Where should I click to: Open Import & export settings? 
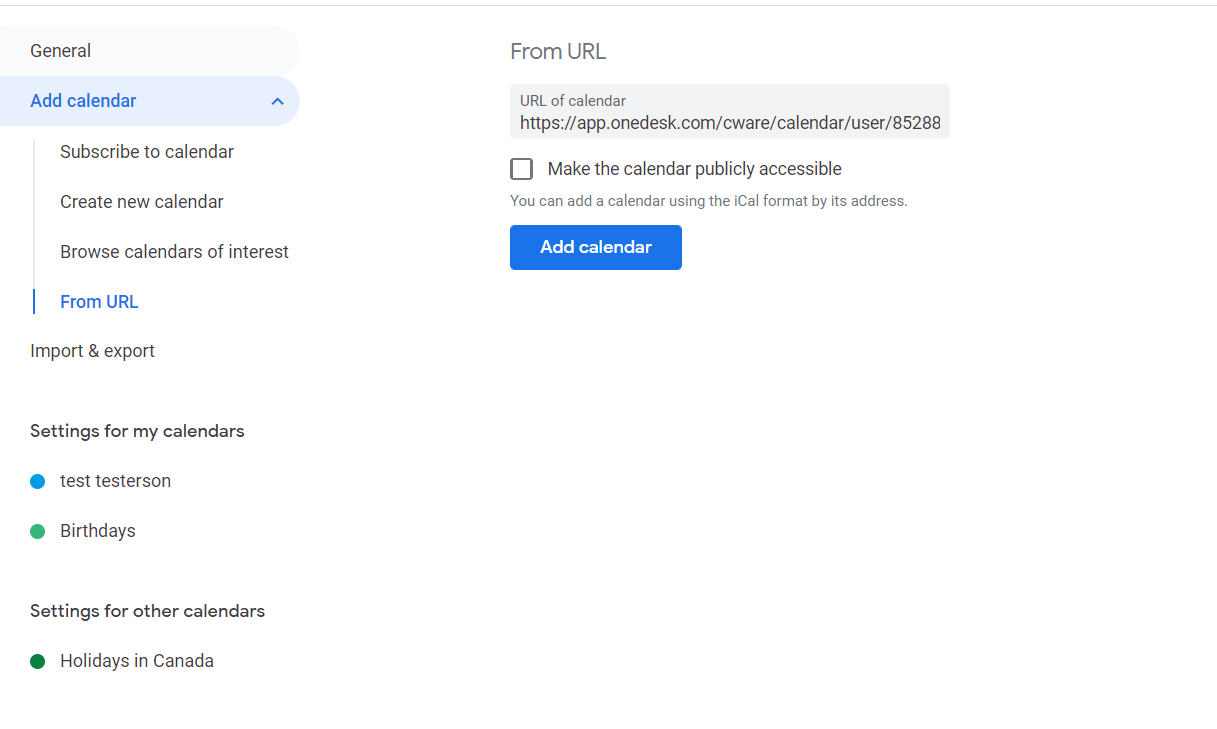93,351
